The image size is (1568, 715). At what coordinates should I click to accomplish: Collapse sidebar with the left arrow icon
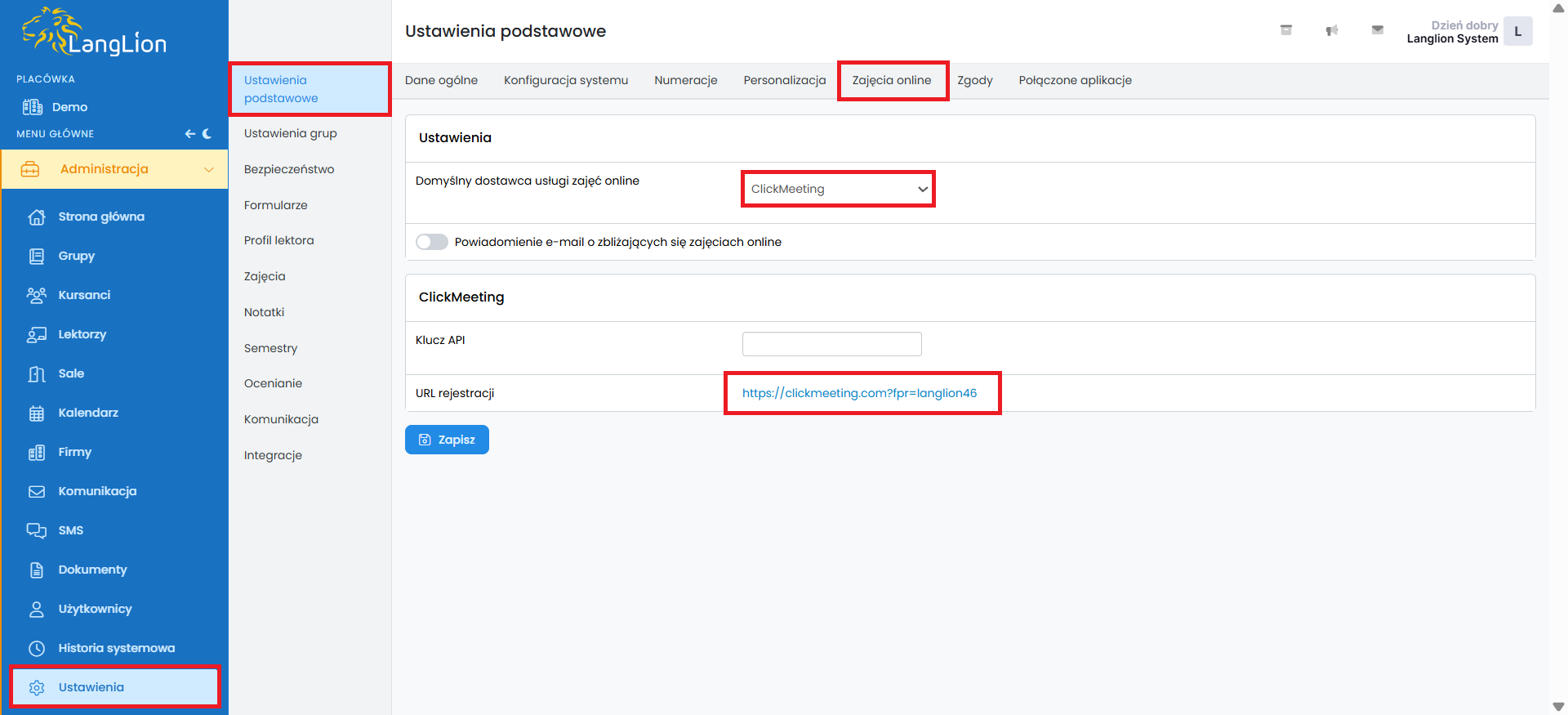pyautogui.click(x=189, y=133)
